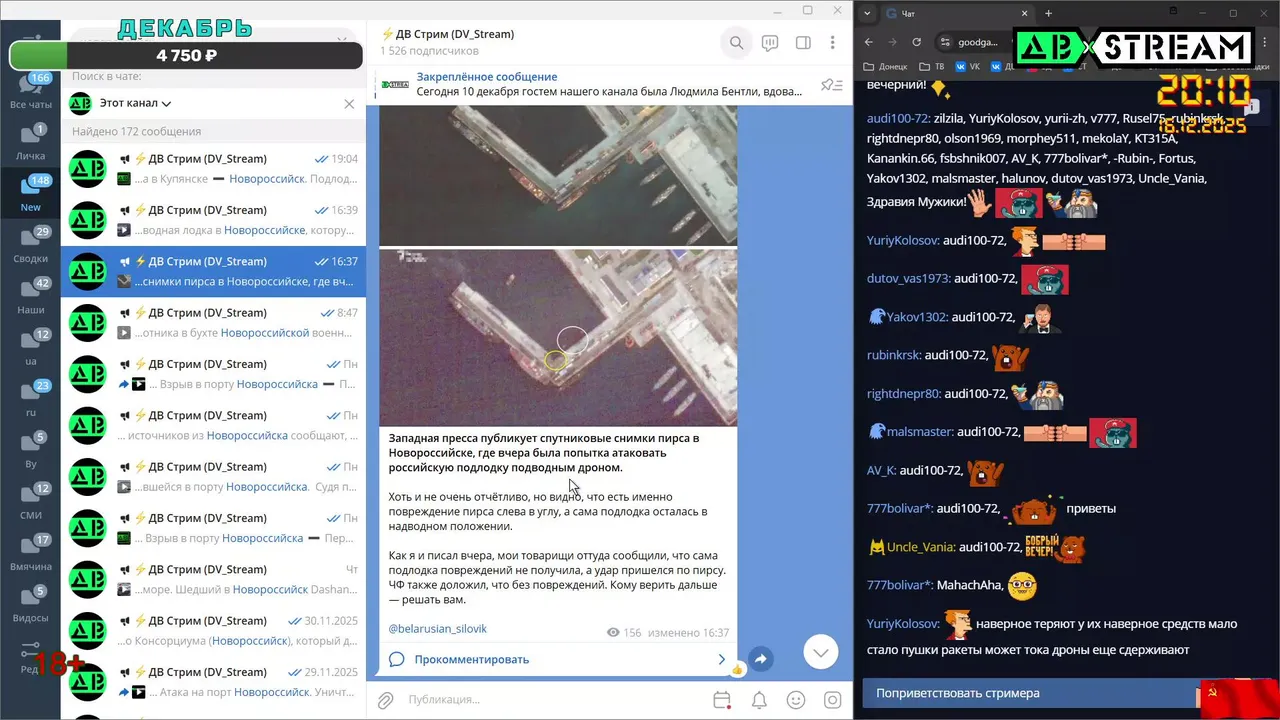Open the Личка folder
Image resolution: width=1280 pixels, height=720 pixels.
coord(30,144)
